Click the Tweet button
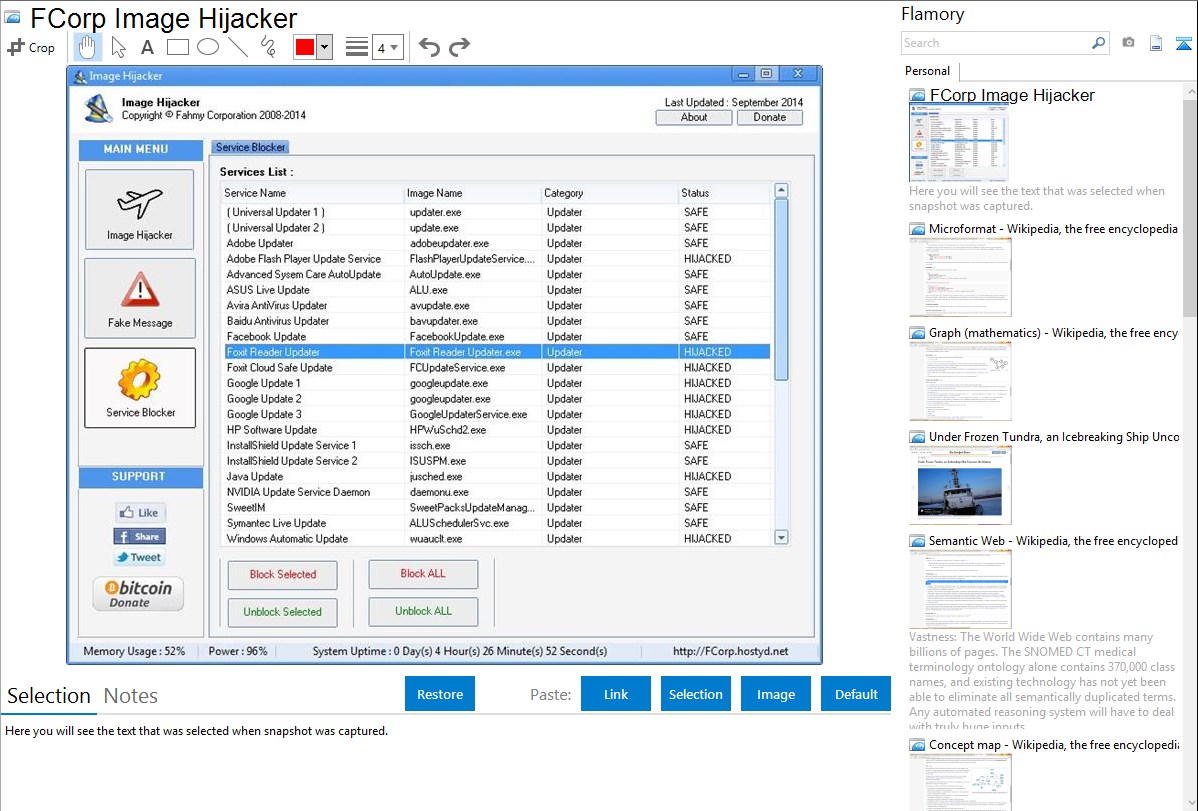This screenshot has width=1198, height=811. pyautogui.click(x=140, y=557)
